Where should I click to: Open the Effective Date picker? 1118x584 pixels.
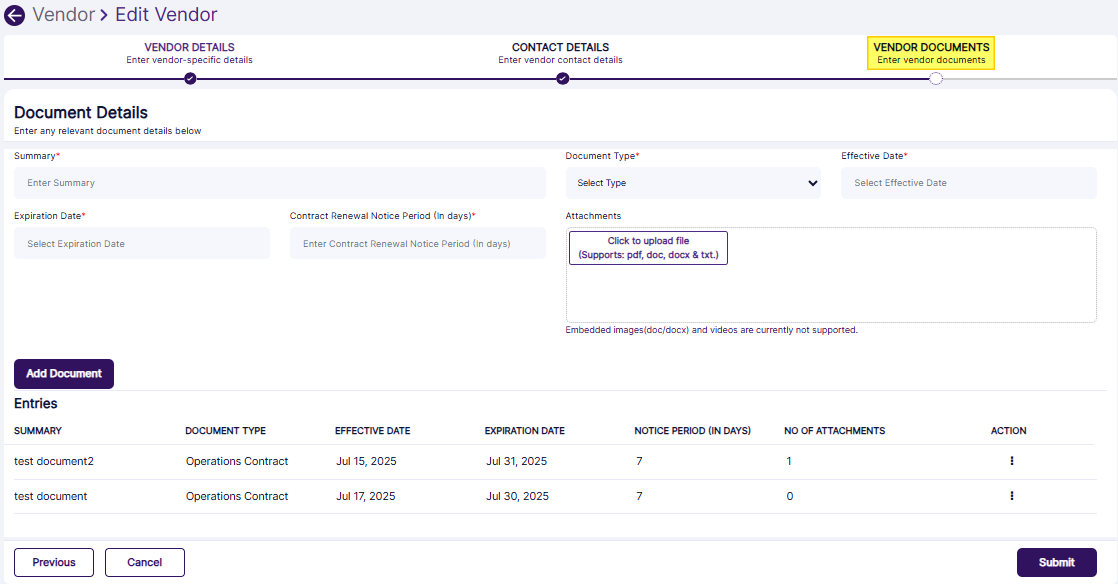point(968,183)
